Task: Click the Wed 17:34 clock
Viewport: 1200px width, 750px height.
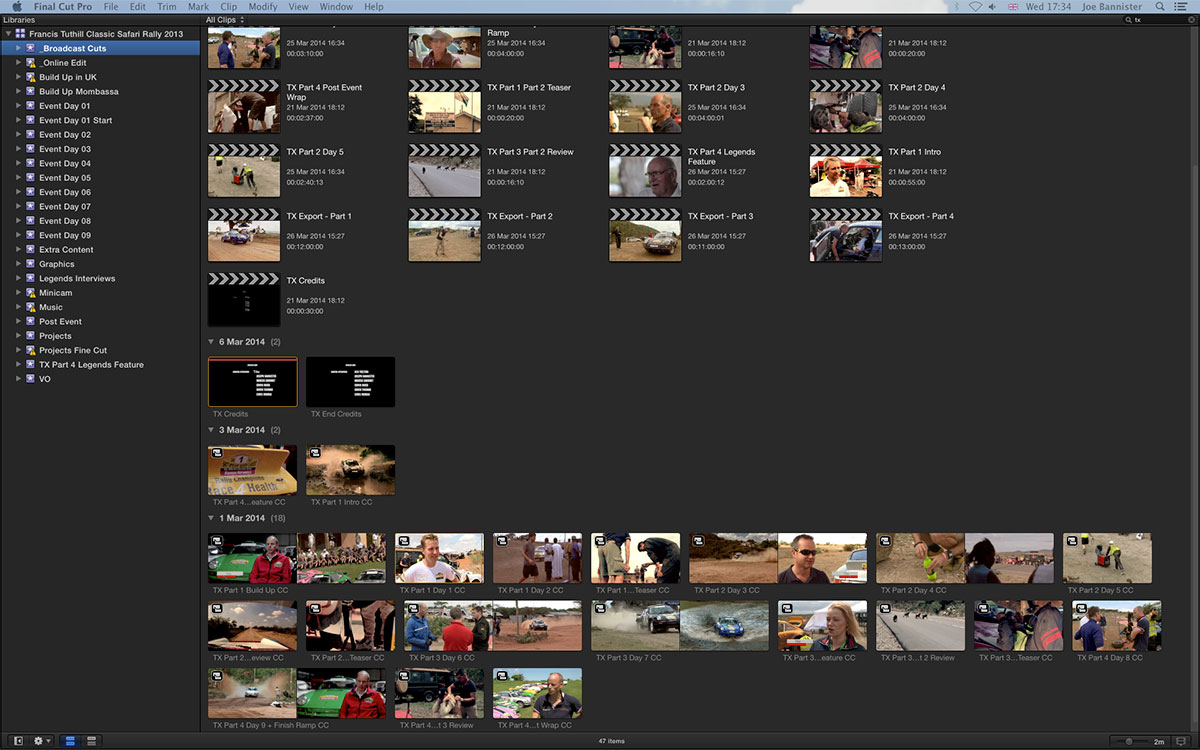Action: 1048,6
